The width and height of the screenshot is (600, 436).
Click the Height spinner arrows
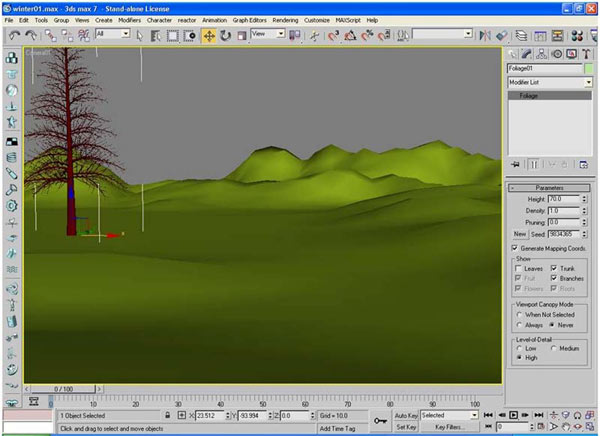click(584, 199)
